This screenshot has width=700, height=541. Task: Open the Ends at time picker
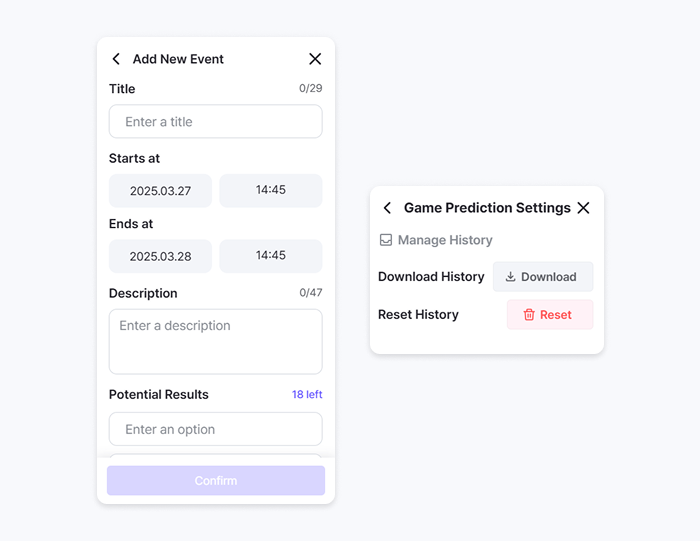point(271,256)
